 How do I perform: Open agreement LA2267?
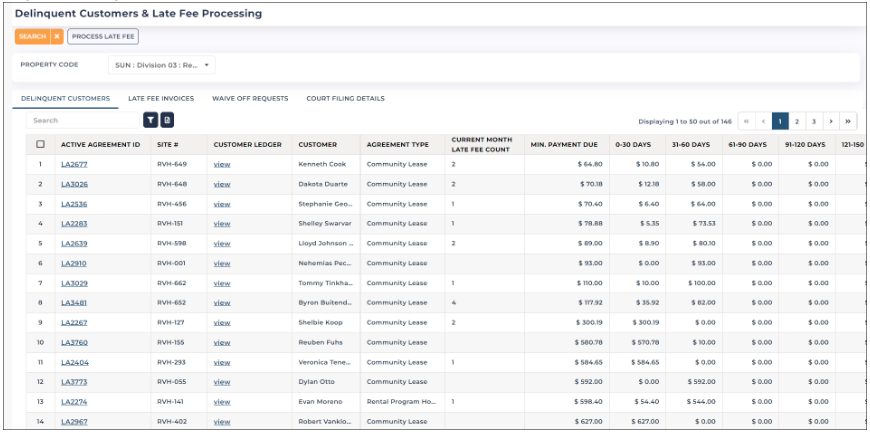pos(74,323)
